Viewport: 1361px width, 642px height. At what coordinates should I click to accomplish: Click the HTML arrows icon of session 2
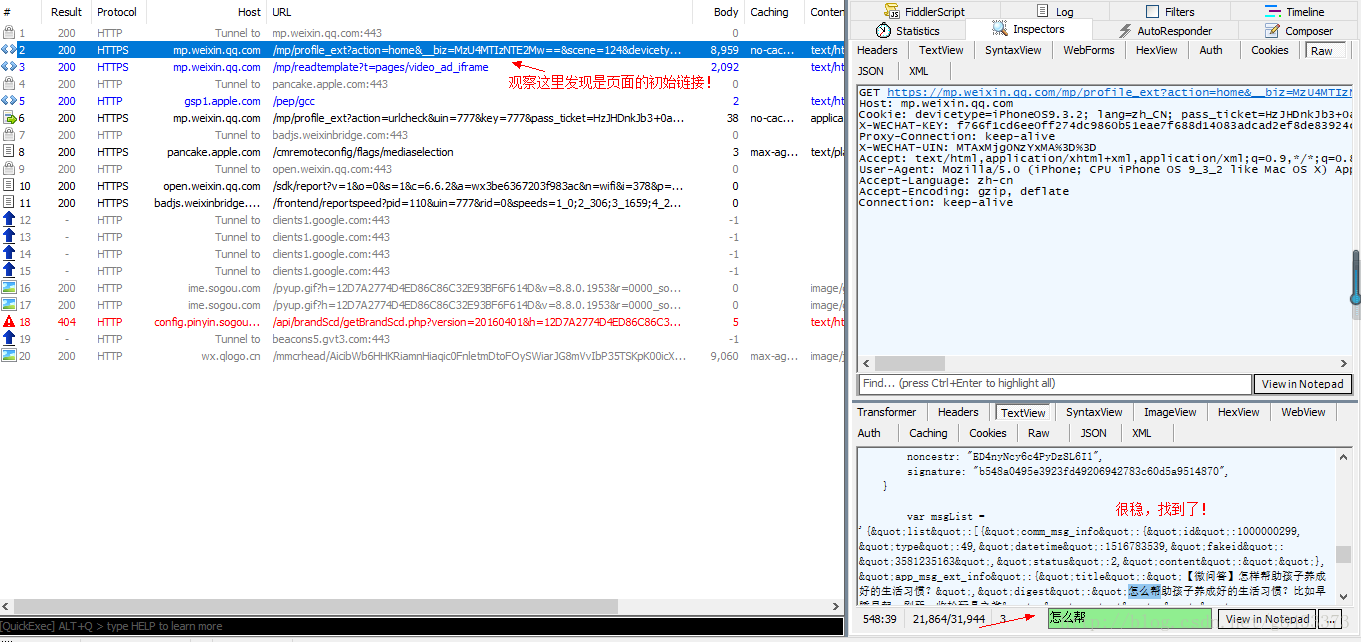pos(9,50)
